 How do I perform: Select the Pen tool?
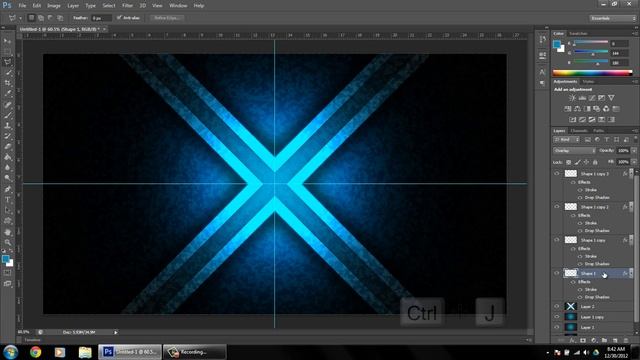7,189
